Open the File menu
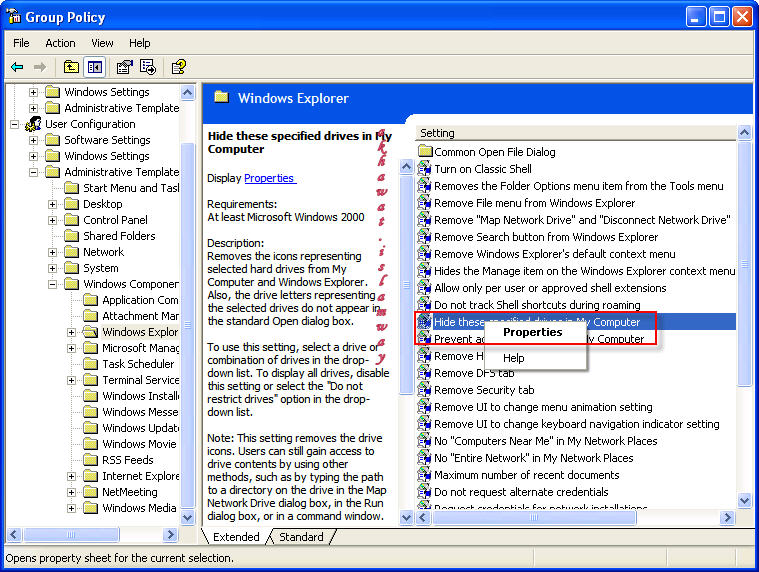Screen dimensions: 759x572 pos(21,43)
